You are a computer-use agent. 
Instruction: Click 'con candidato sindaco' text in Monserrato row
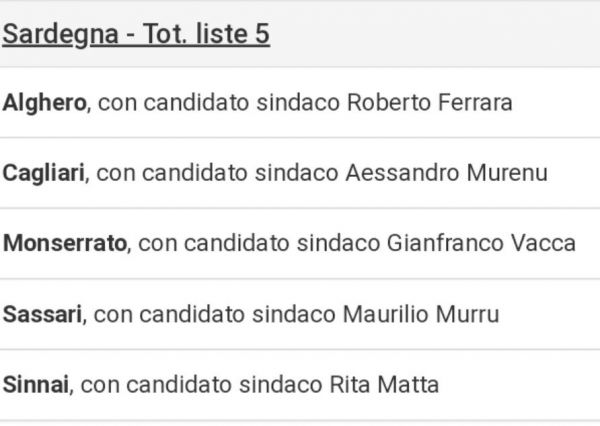pyautogui.click(x=259, y=243)
